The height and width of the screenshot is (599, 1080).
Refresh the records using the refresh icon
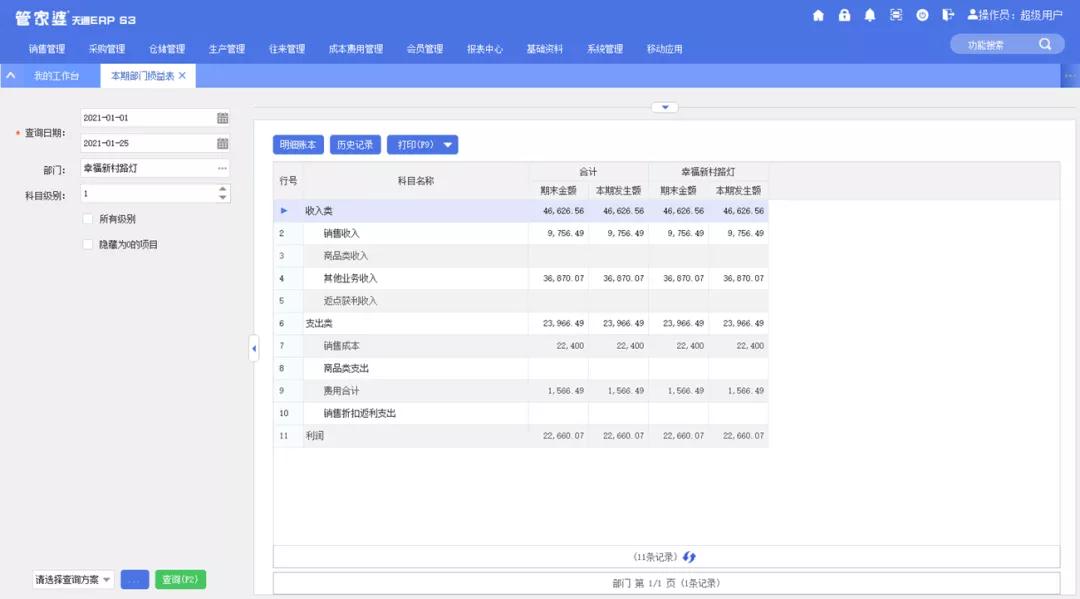pos(688,557)
